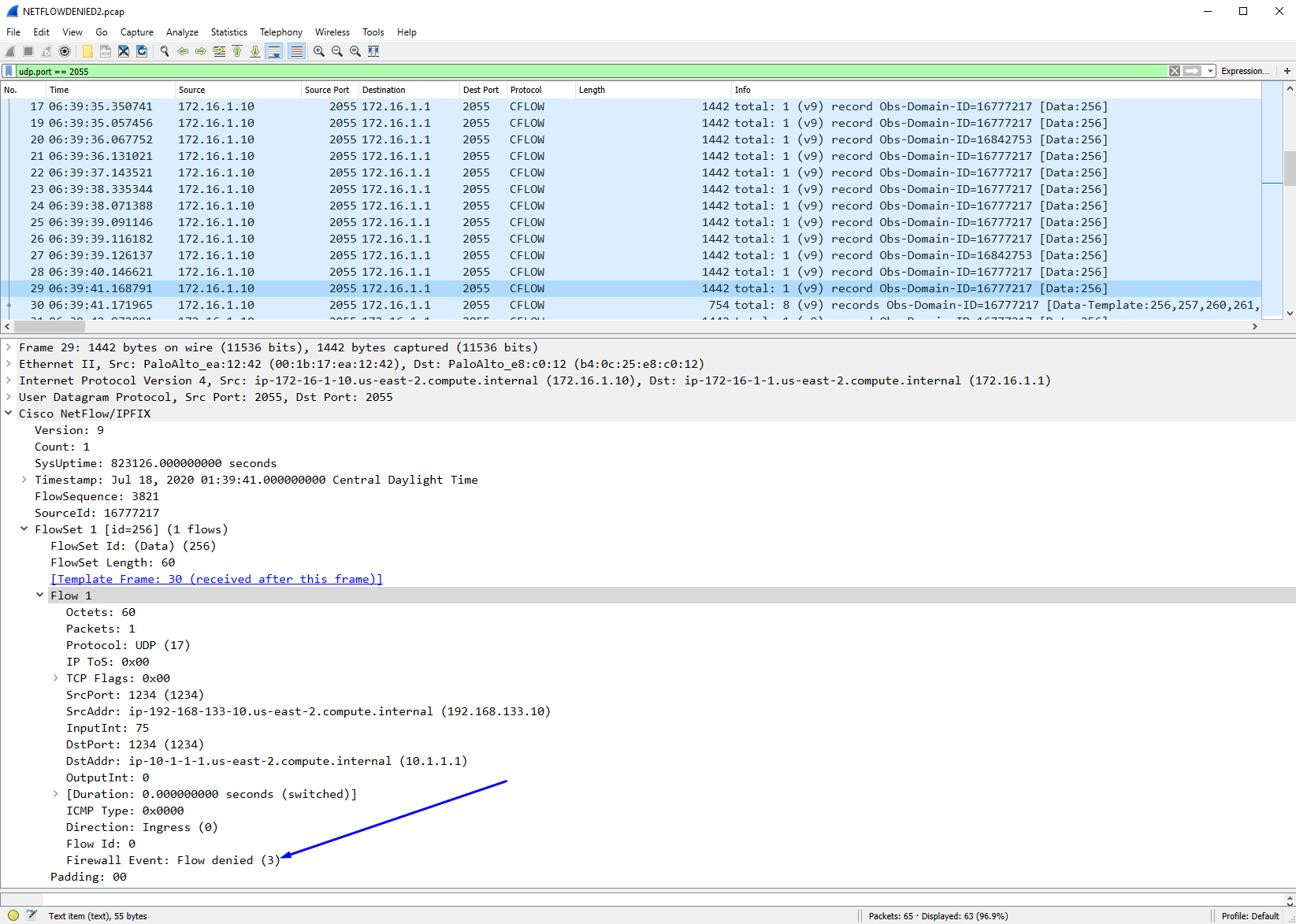The width and height of the screenshot is (1296, 924).
Task: Click the Expression button beside the filter
Action: [x=1245, y=70]
